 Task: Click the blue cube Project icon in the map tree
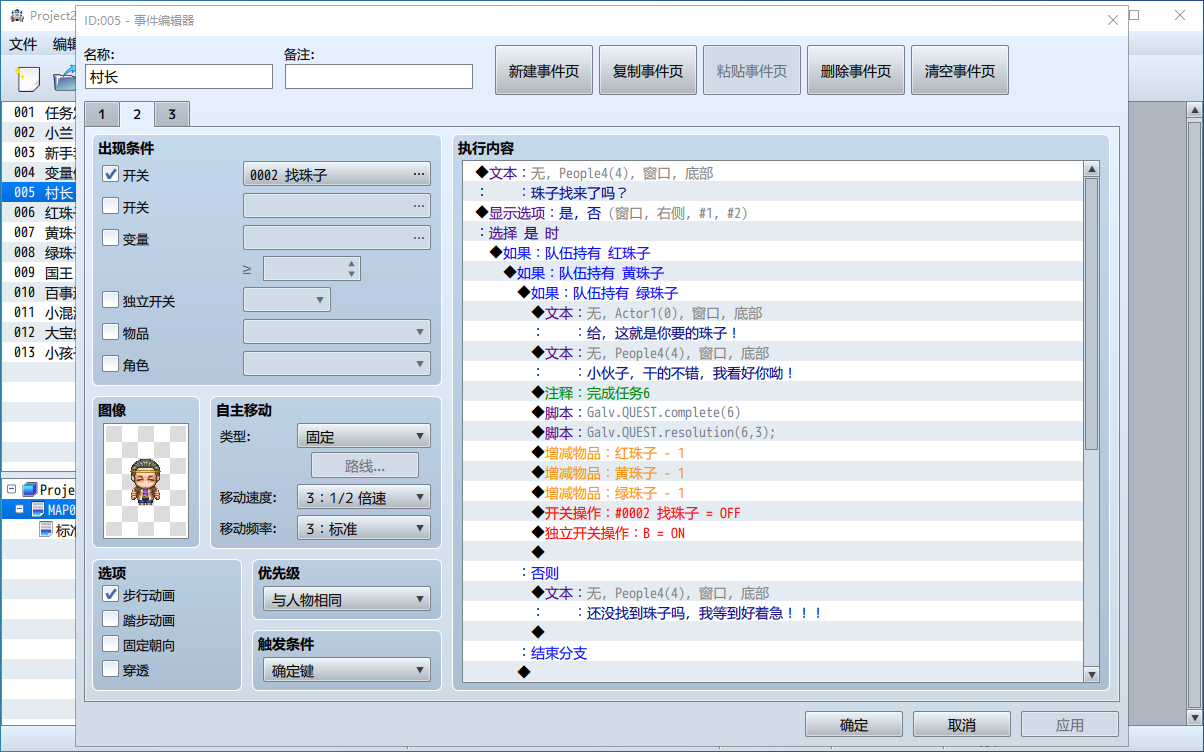click(30, 490)
